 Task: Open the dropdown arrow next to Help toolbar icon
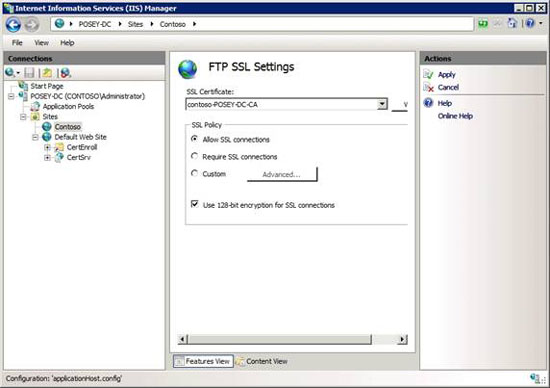coord(541,24)
